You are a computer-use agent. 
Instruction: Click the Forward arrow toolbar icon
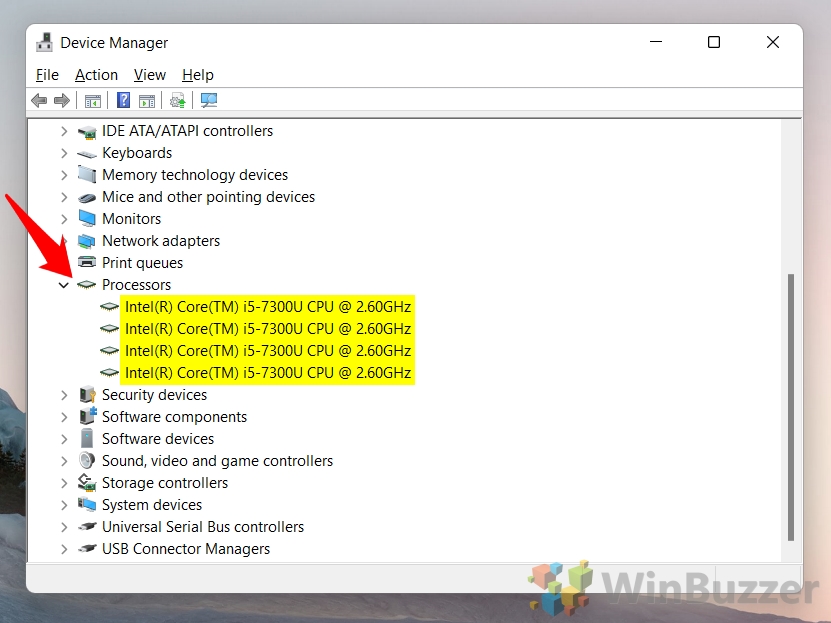coord(62,100)
